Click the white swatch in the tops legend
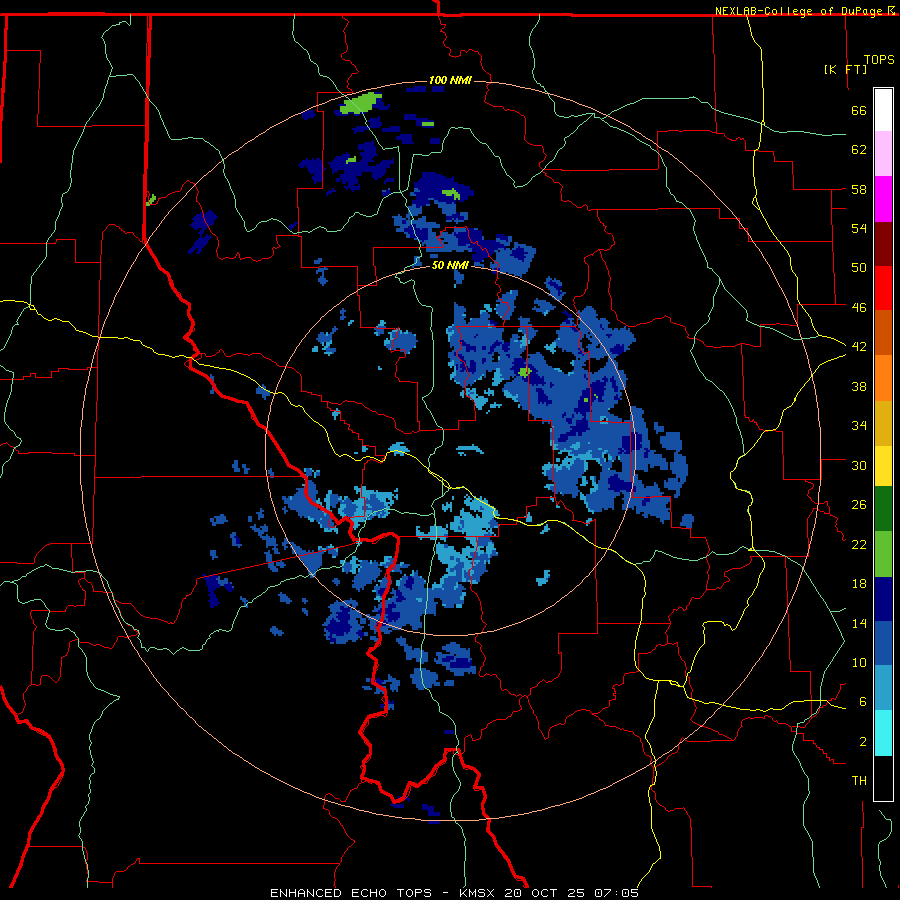900x900 pixels. pos(883,110)
